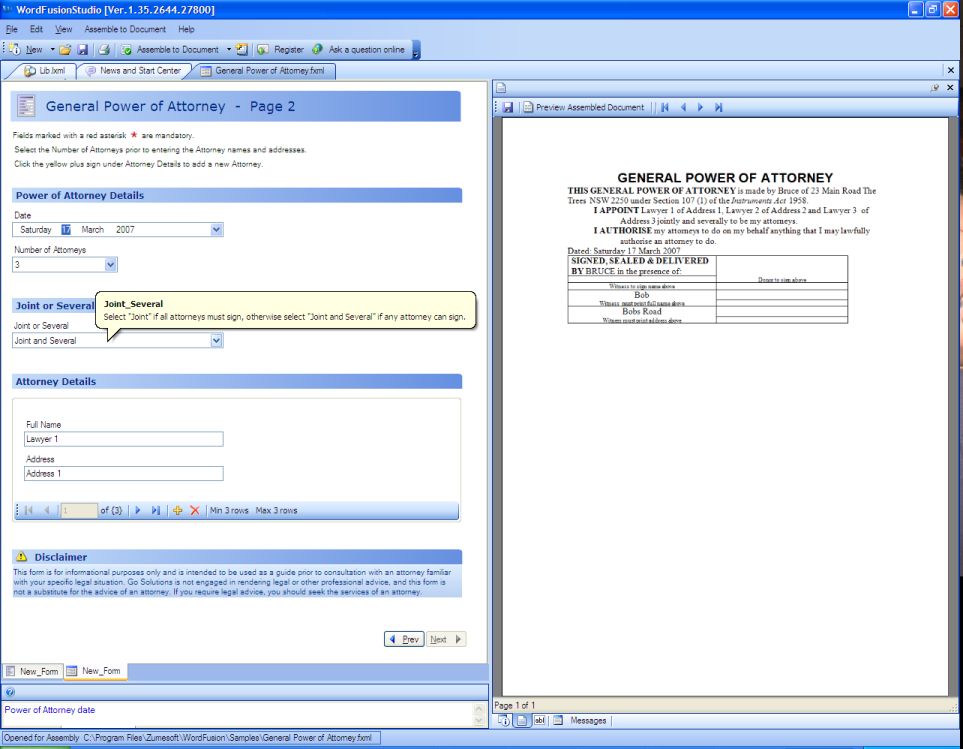Click the Save icon in main toolbar
The image size is (963, 749).
[83, 49]
